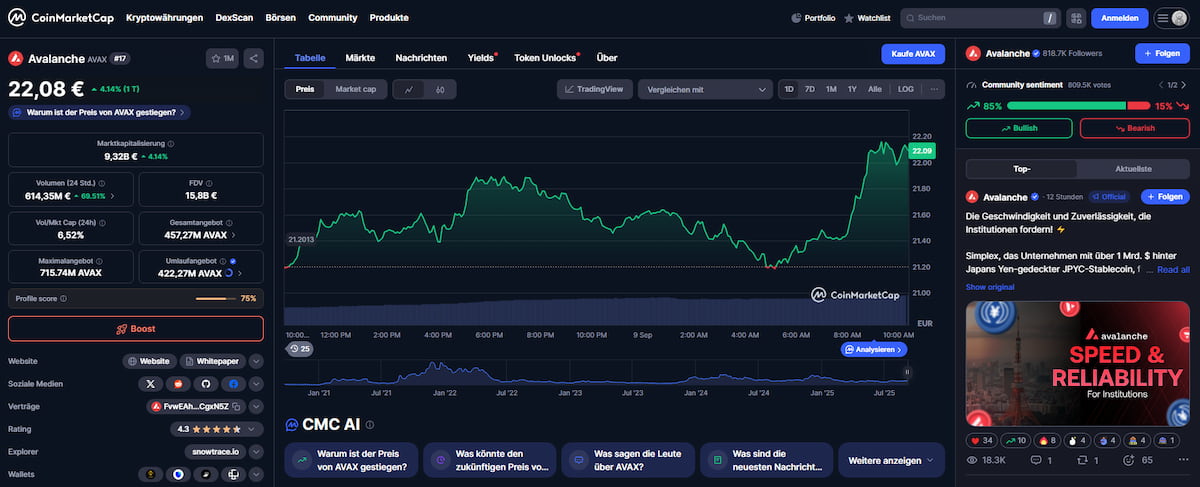This screenshot has width=1200, height=487.
Task: Open the Reddit social link
Action: pos(179,383)
